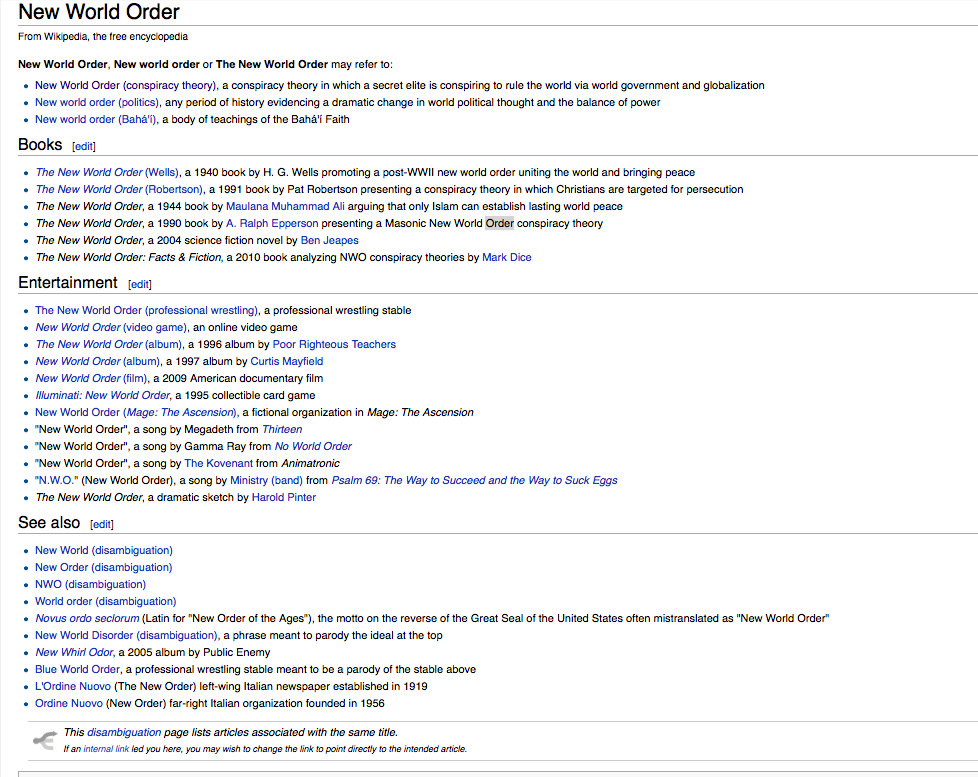Open New world order (politics) link
The width and height of the screenshot is (978, 777).
97,102
